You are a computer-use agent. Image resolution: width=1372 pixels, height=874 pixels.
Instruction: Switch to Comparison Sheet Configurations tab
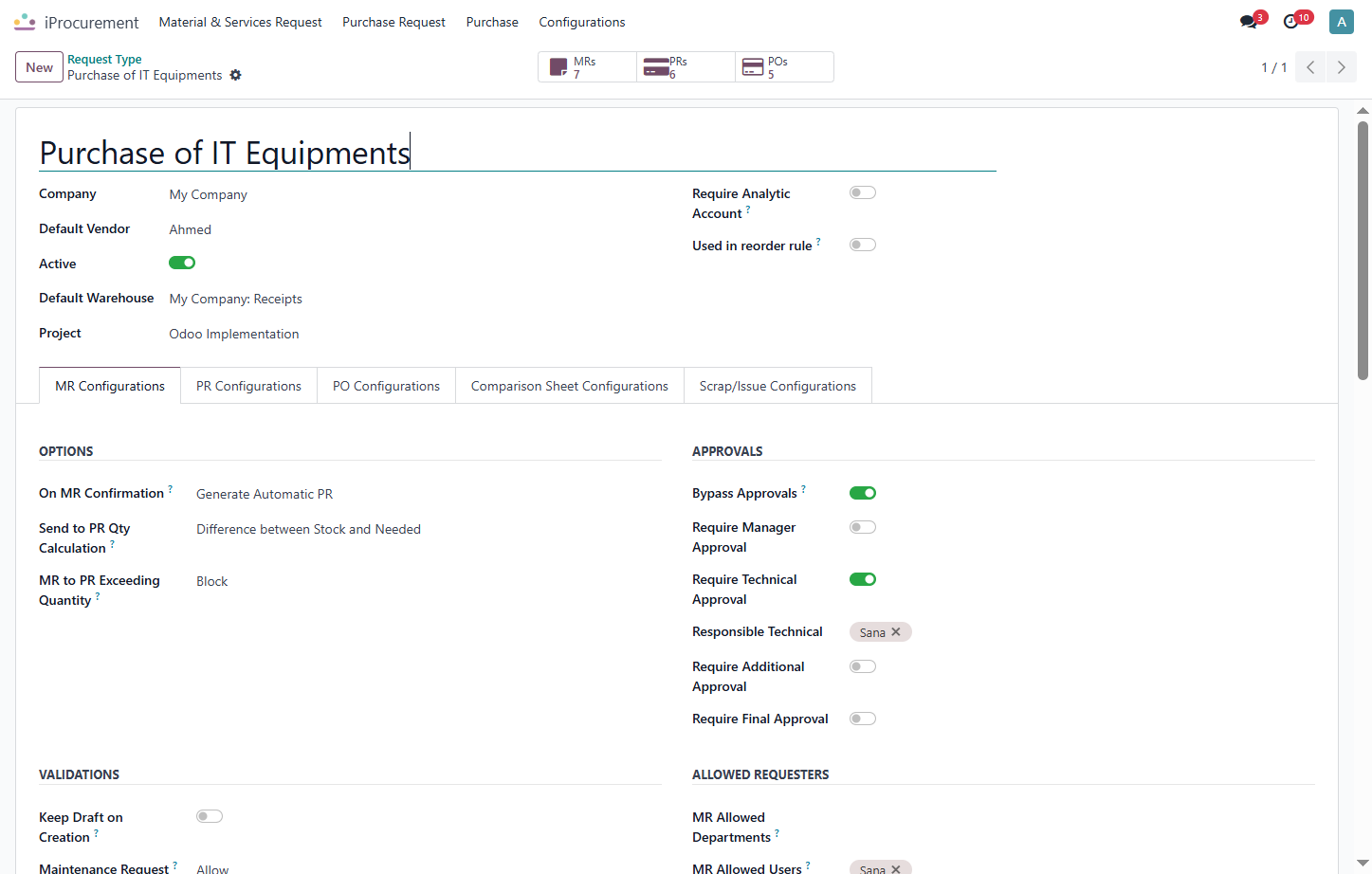[x=570, y=386]
